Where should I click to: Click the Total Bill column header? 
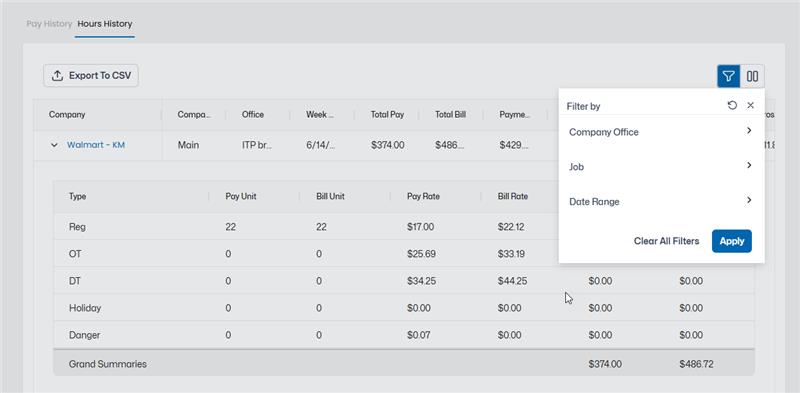pyautogui.click(x=451, y=114)
